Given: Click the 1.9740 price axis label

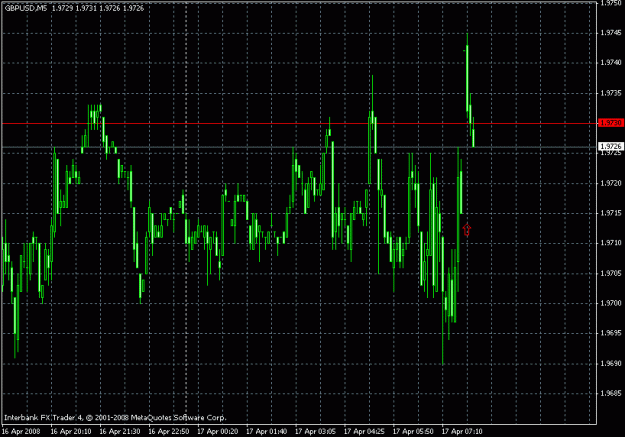Looking at the screenshot, I should [x=611, y=63].
